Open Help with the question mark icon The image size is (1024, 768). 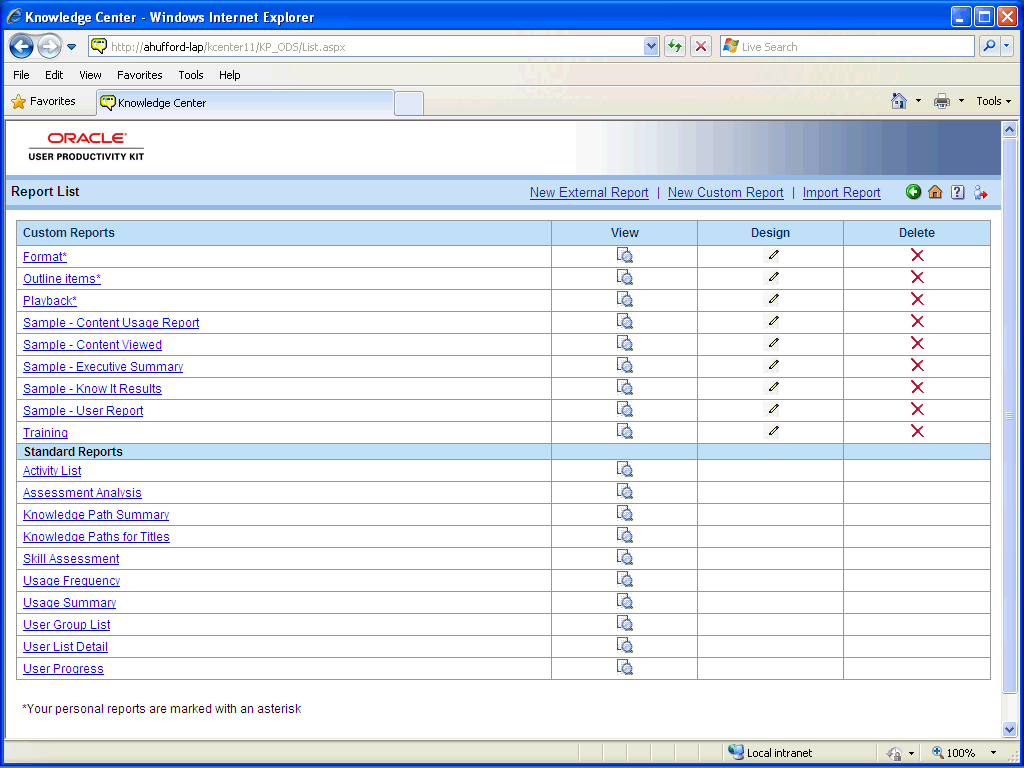tap(957, 192)
